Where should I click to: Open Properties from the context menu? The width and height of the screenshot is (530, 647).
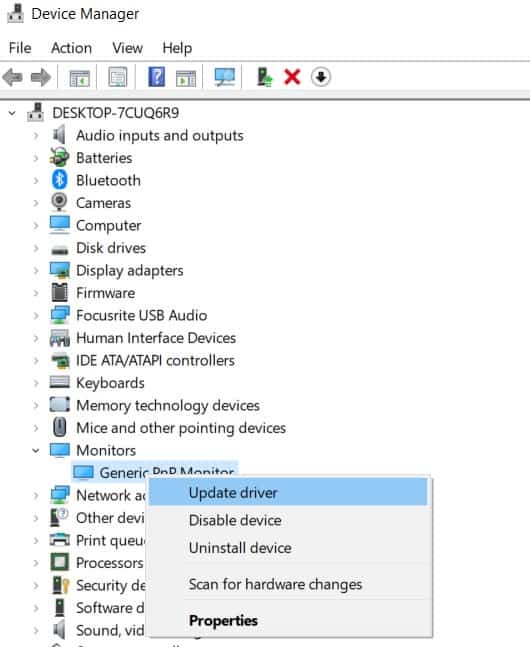pyautogui.click(x=288, y=620)
